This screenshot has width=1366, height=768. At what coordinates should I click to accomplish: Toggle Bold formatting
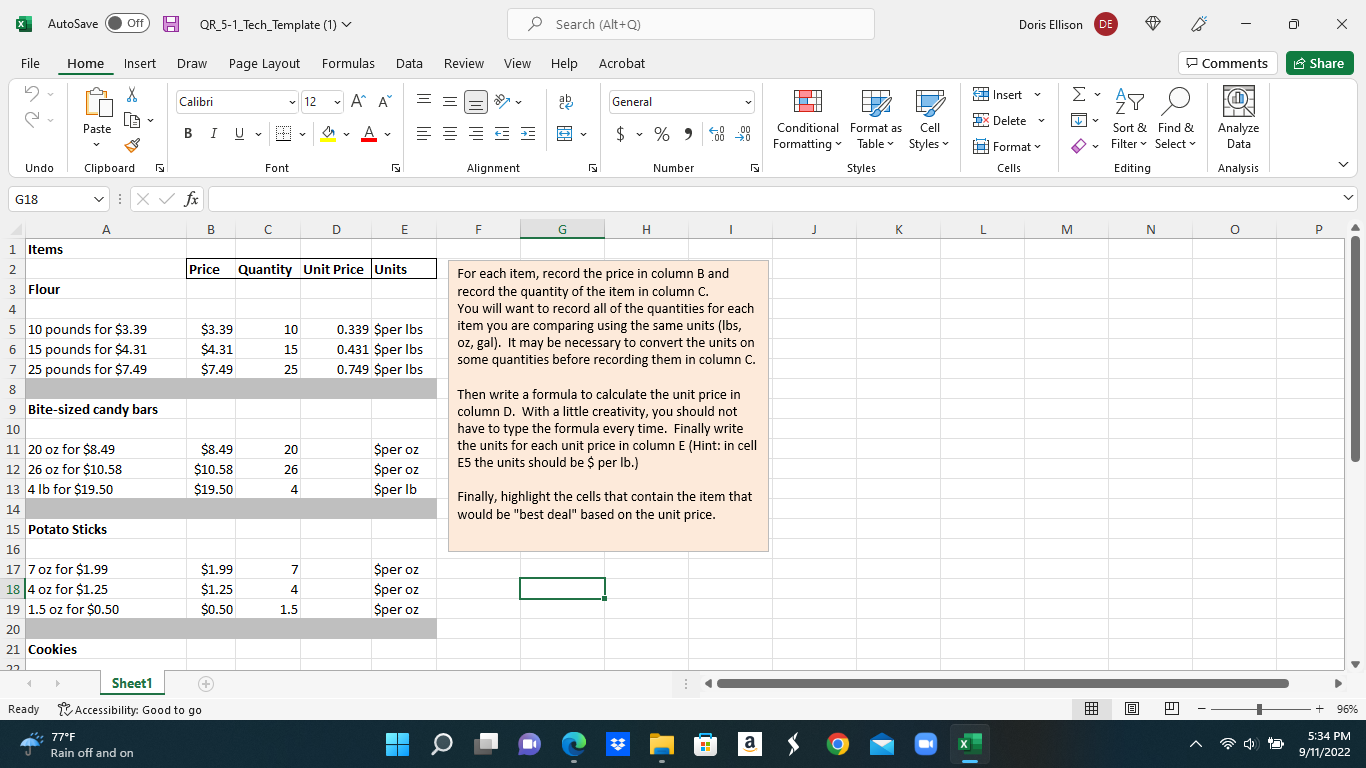188,134
